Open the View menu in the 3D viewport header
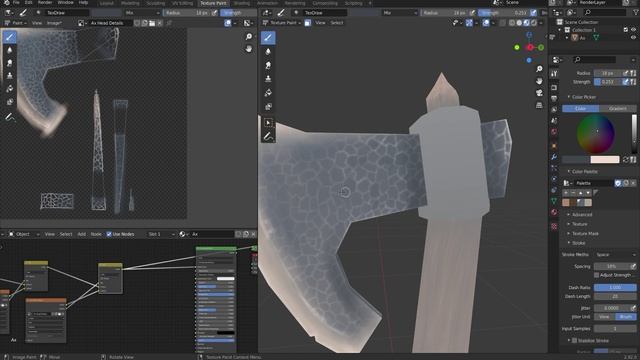The image size is (640, 360). point(320,23)
